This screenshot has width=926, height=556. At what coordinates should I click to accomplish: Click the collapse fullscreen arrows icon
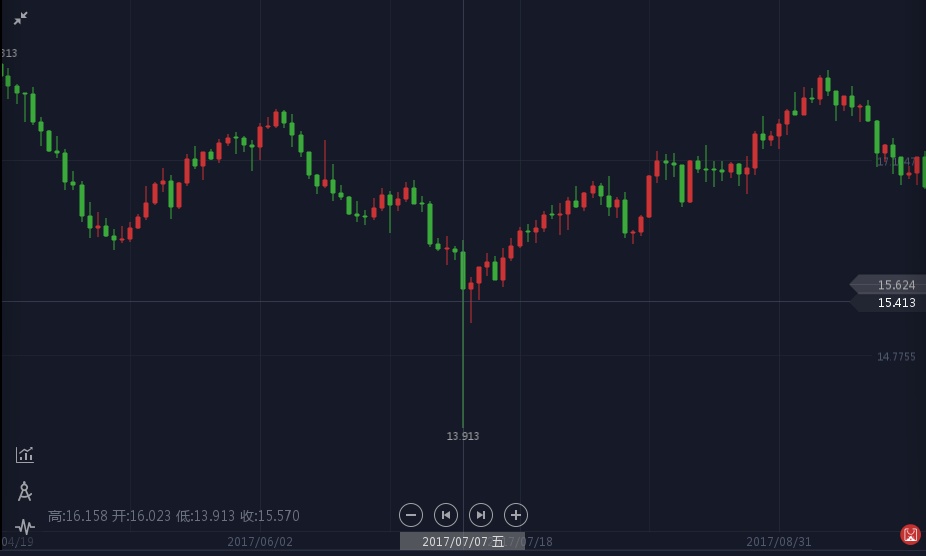[x=20, y=18]
